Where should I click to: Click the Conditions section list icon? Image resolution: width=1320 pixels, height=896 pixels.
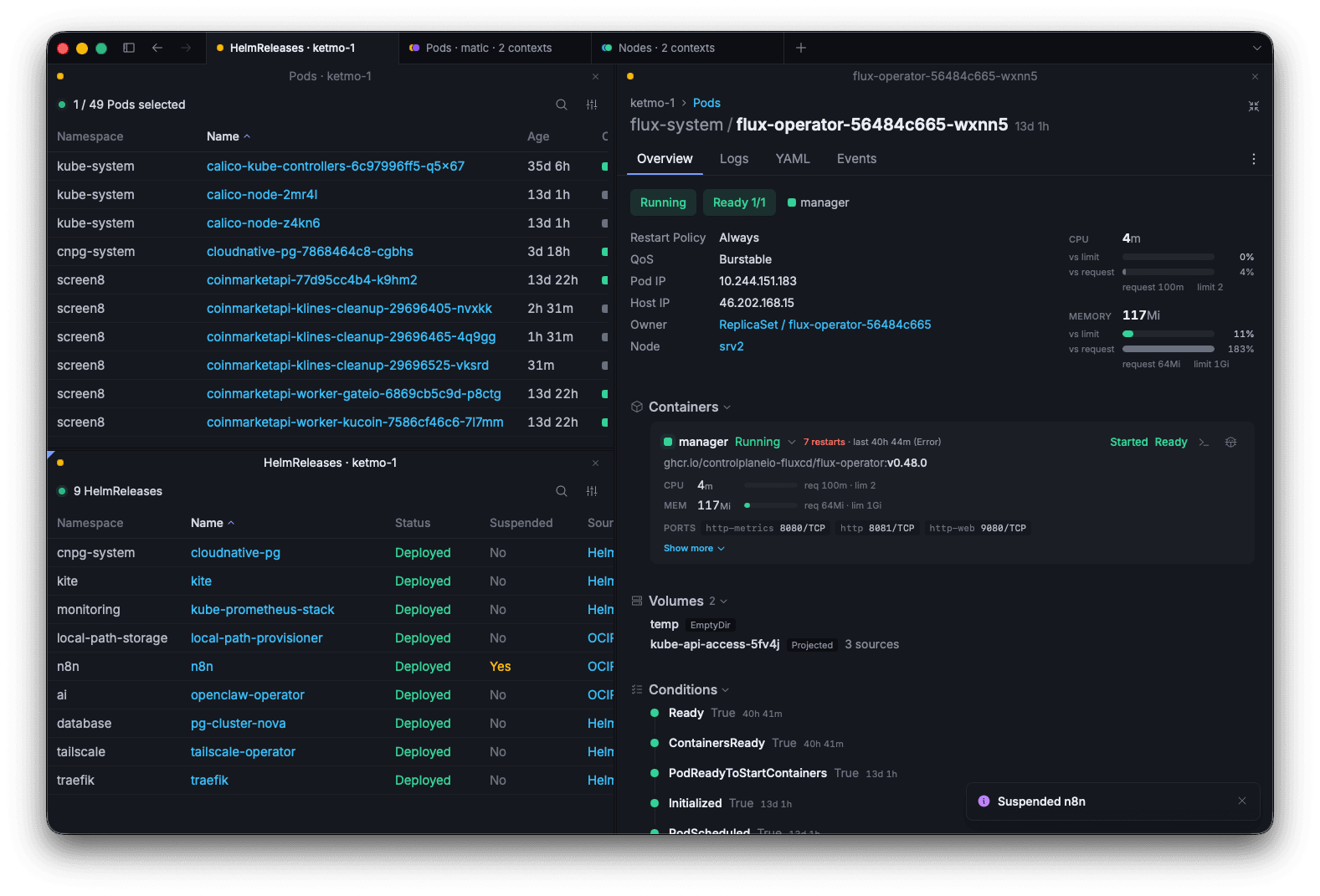pyautogui.click(x=637, y=689)
